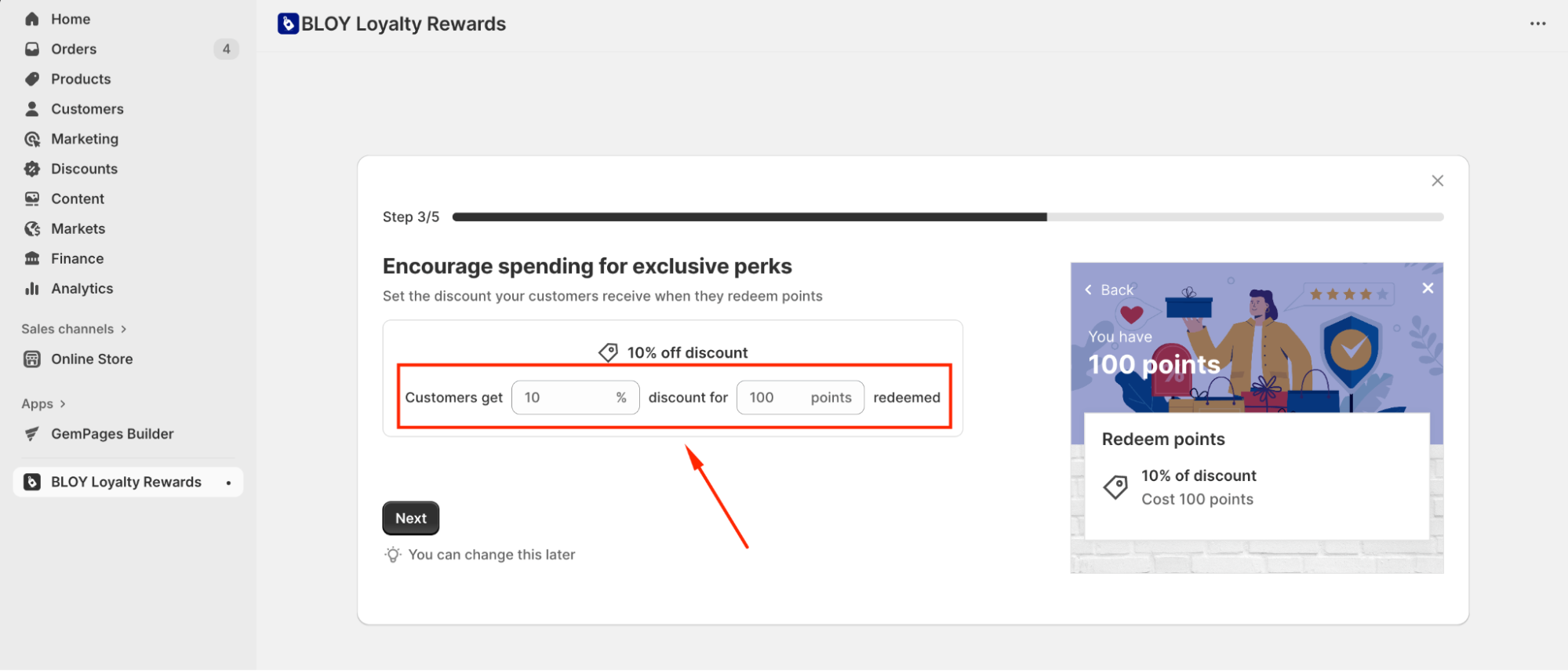Open Discounts via its badge icon
The image size is (1568, 671).
tap(32, 169)
